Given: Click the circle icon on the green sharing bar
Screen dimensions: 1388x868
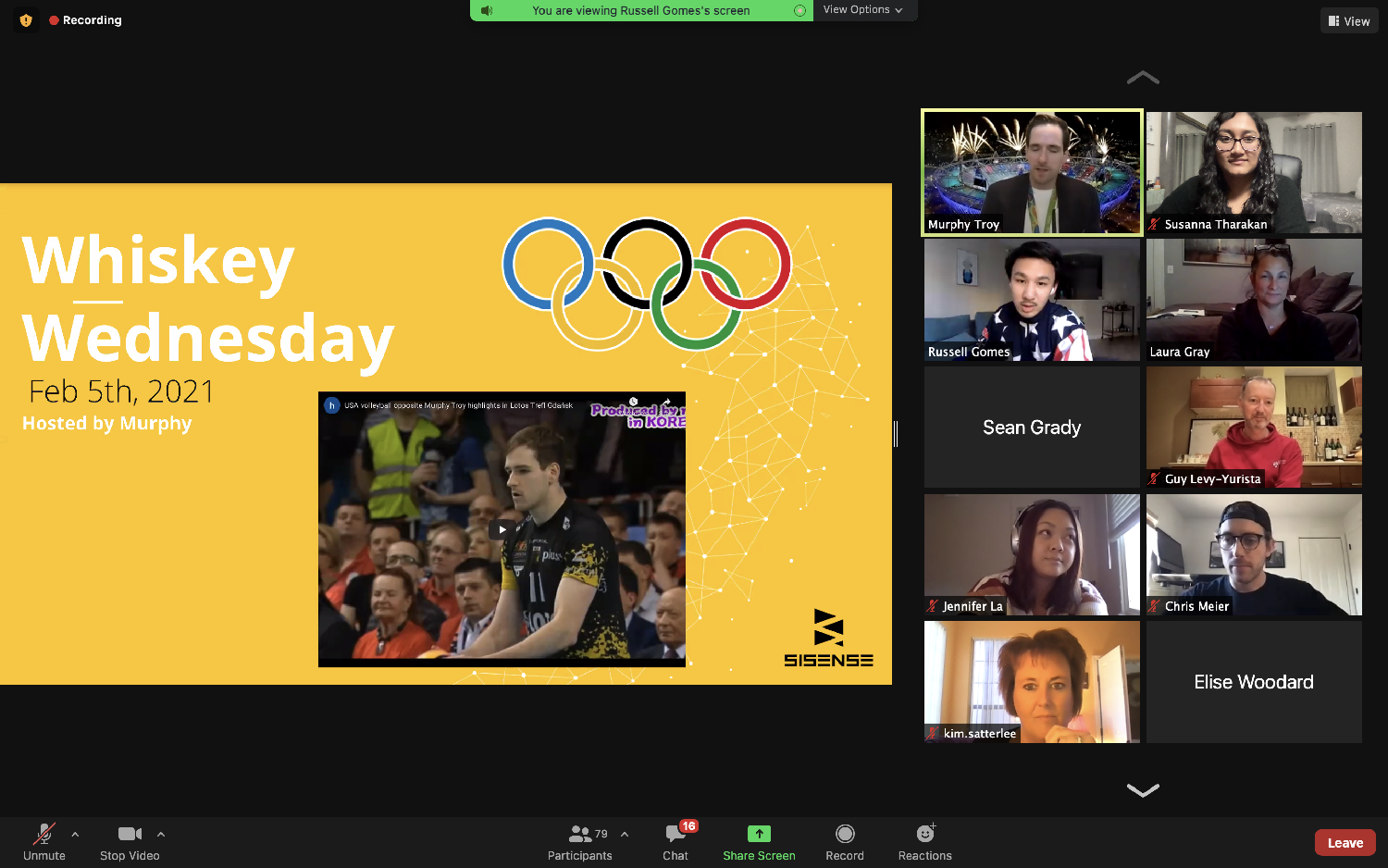Looking at the screenshot, I should 799,10.
